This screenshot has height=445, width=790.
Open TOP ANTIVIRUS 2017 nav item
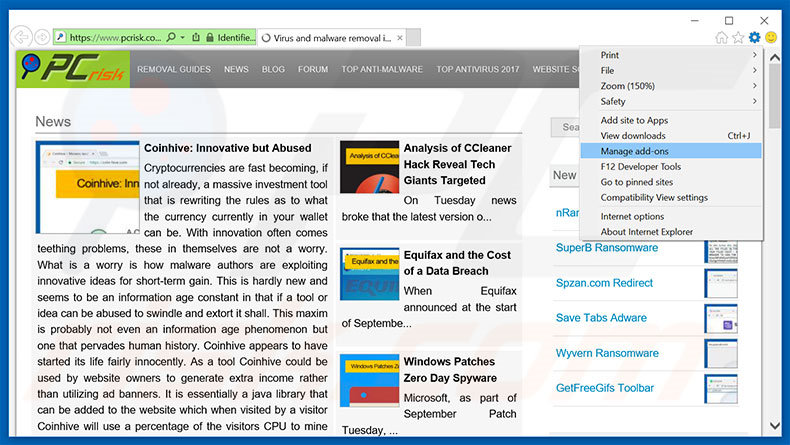[478, 69]
